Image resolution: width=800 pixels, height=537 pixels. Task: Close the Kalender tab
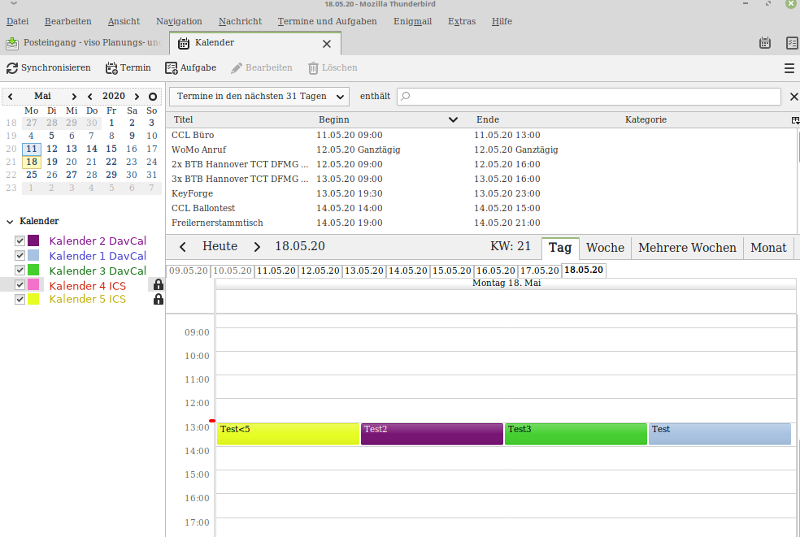click(326, 44)
